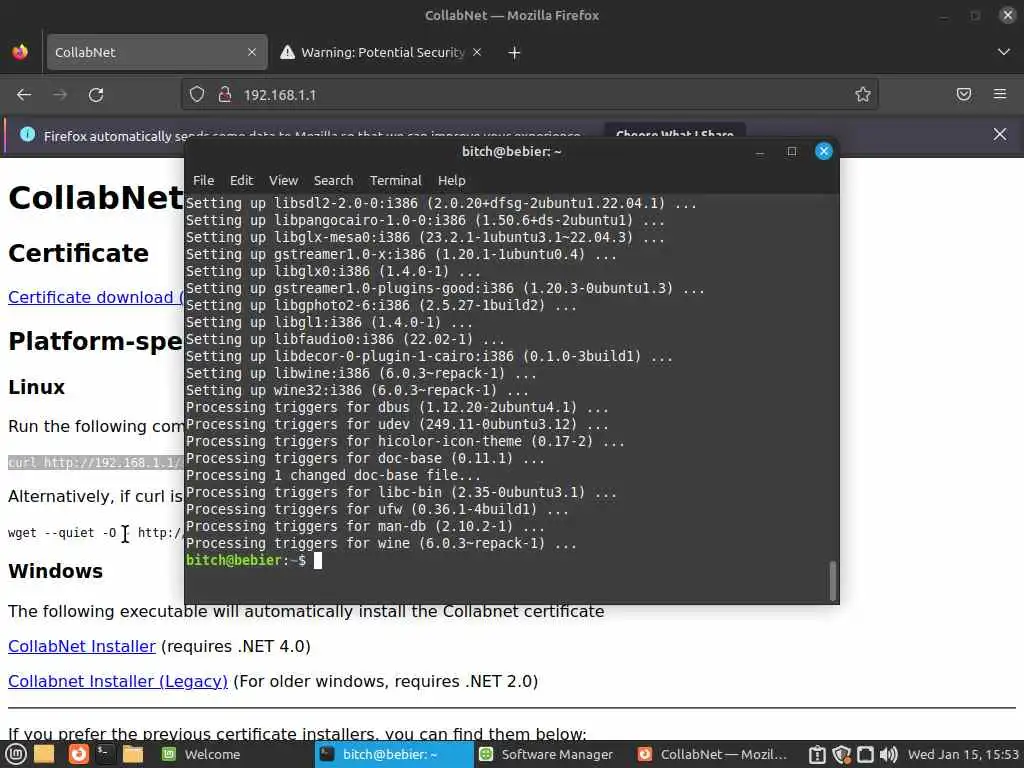1024x768 pixels.
Task: Click the Firefox forward arrow button
Action: click(x=60, y=95)
